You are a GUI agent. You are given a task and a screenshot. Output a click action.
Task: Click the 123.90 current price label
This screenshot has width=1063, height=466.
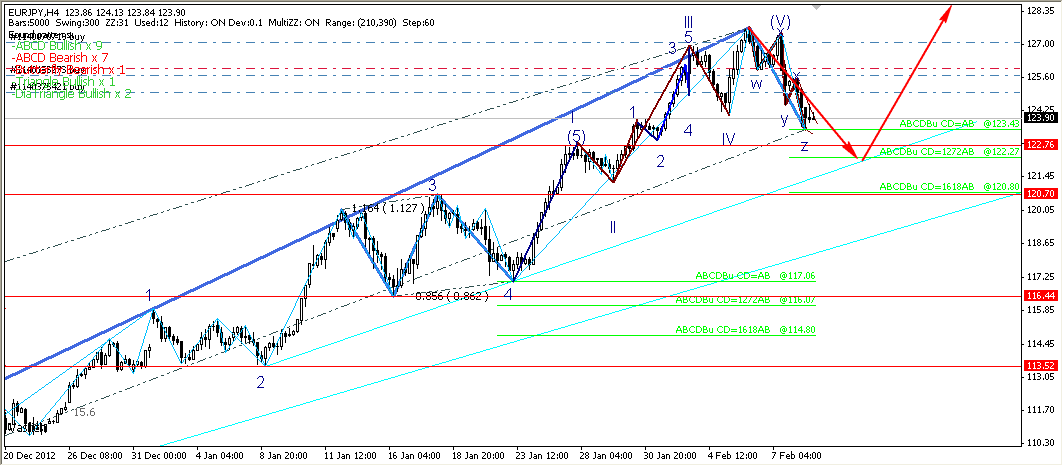1040,118
